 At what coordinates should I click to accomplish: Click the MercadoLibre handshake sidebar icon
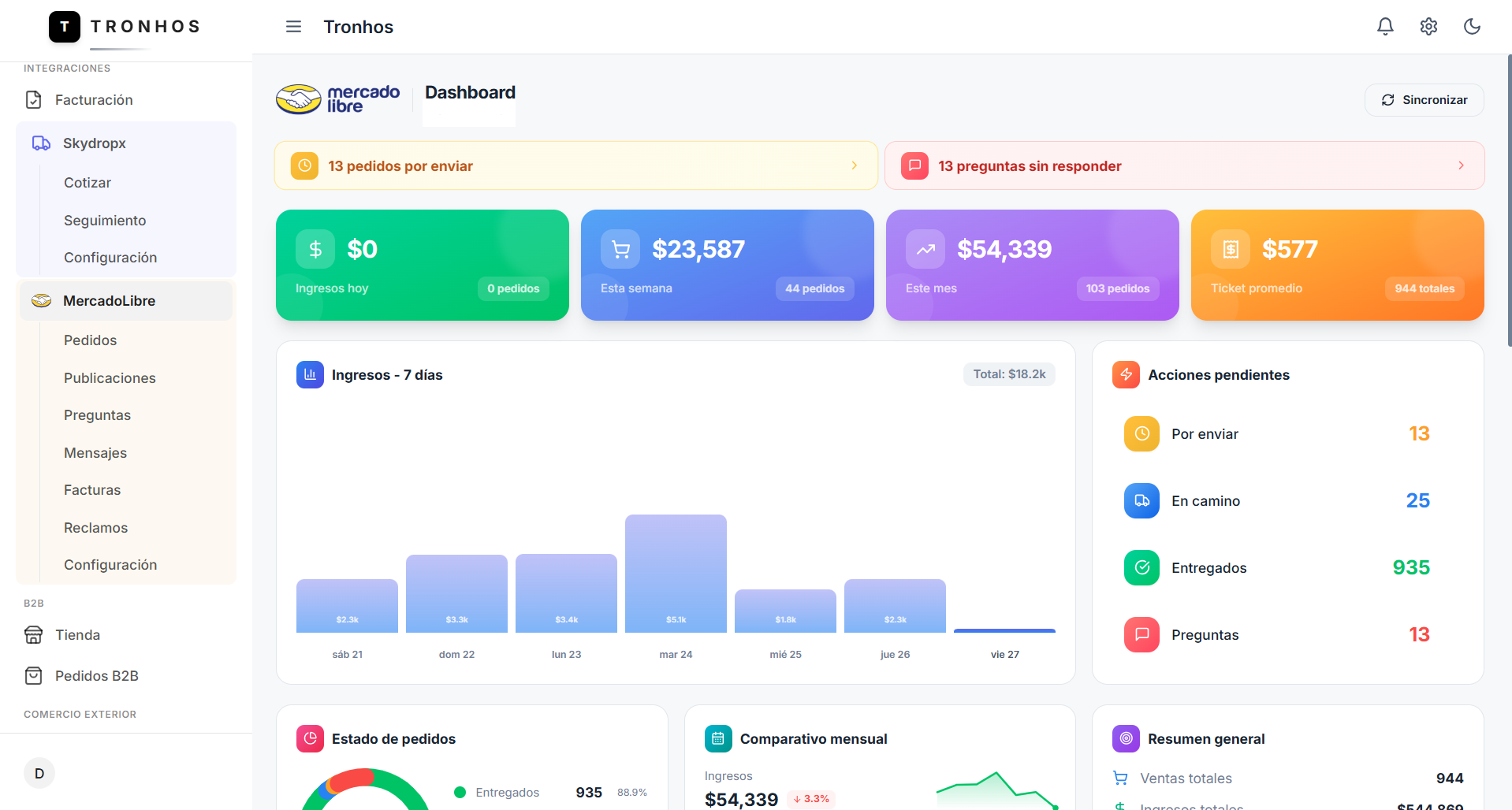point(41,301)
